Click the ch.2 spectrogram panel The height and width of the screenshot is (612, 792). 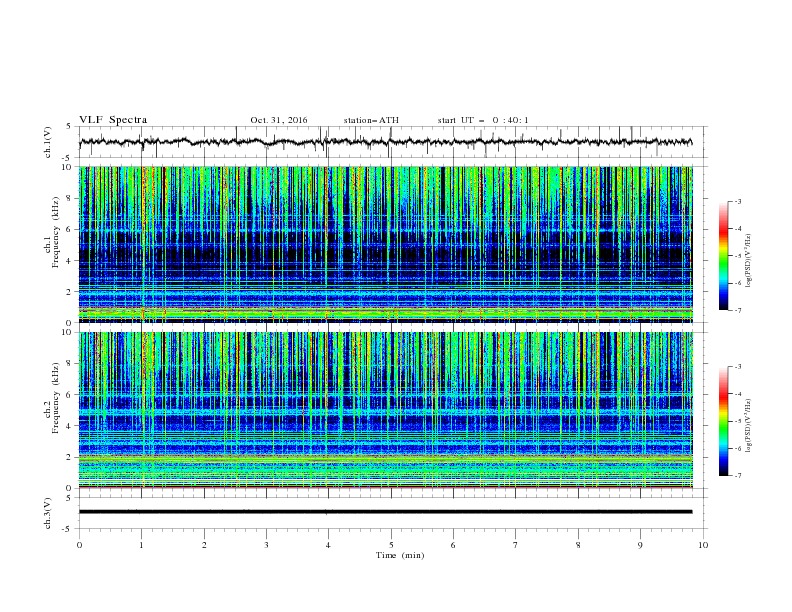click(386, 410)
